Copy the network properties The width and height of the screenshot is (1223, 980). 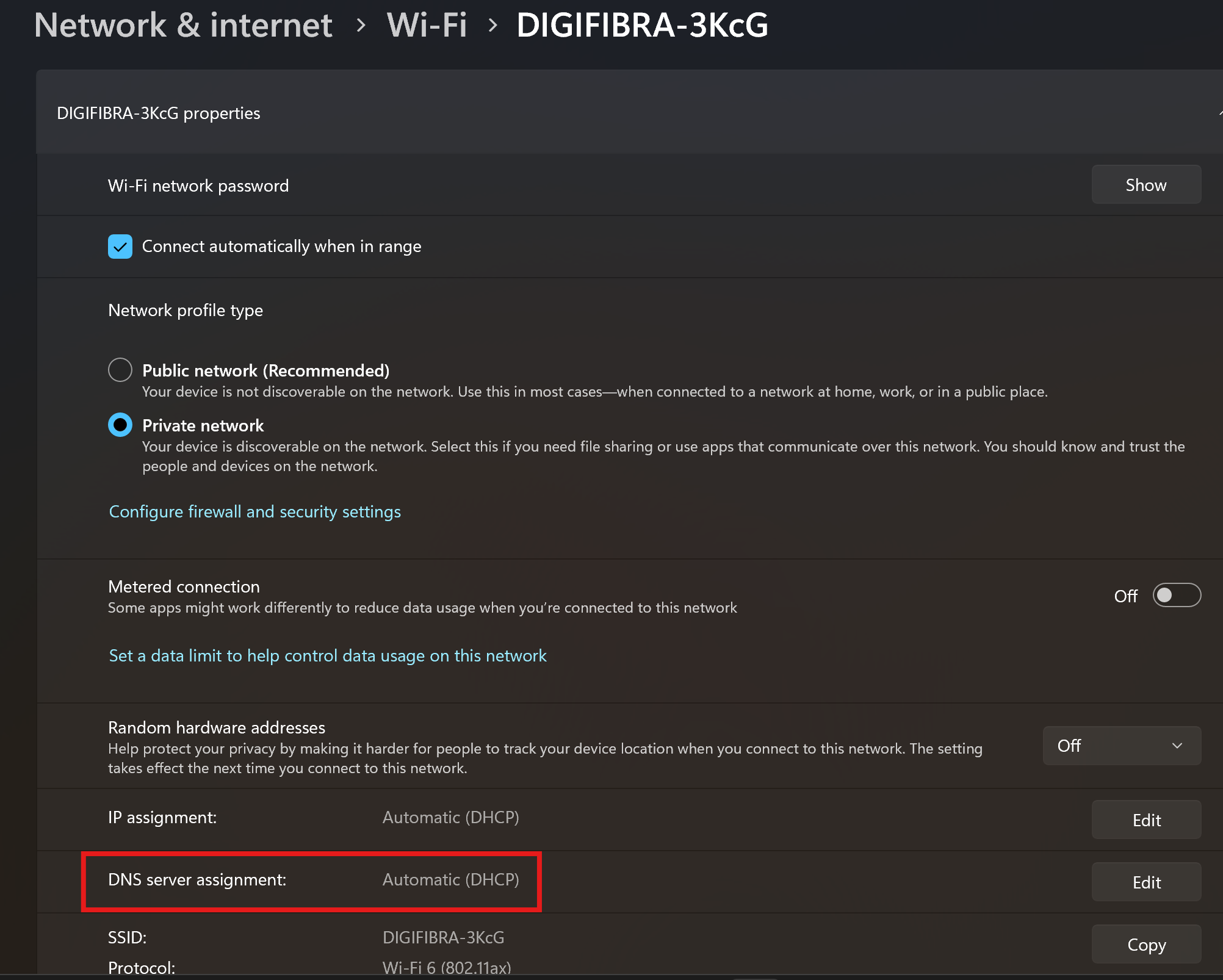(x=1145, y=945)
